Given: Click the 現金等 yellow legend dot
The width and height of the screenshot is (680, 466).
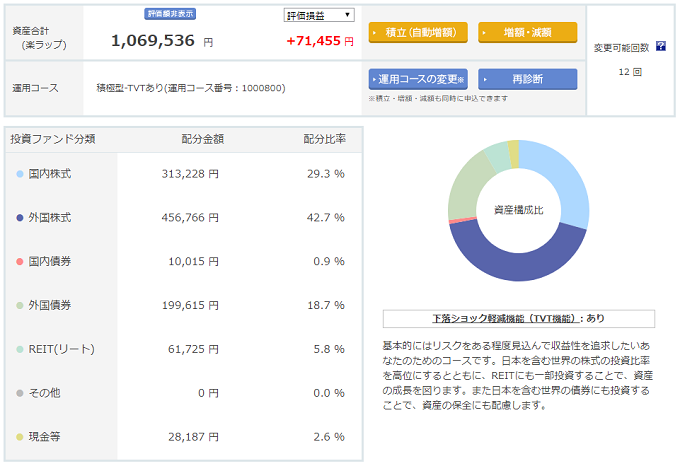Looking at the screenshot, I should point(20,437).
